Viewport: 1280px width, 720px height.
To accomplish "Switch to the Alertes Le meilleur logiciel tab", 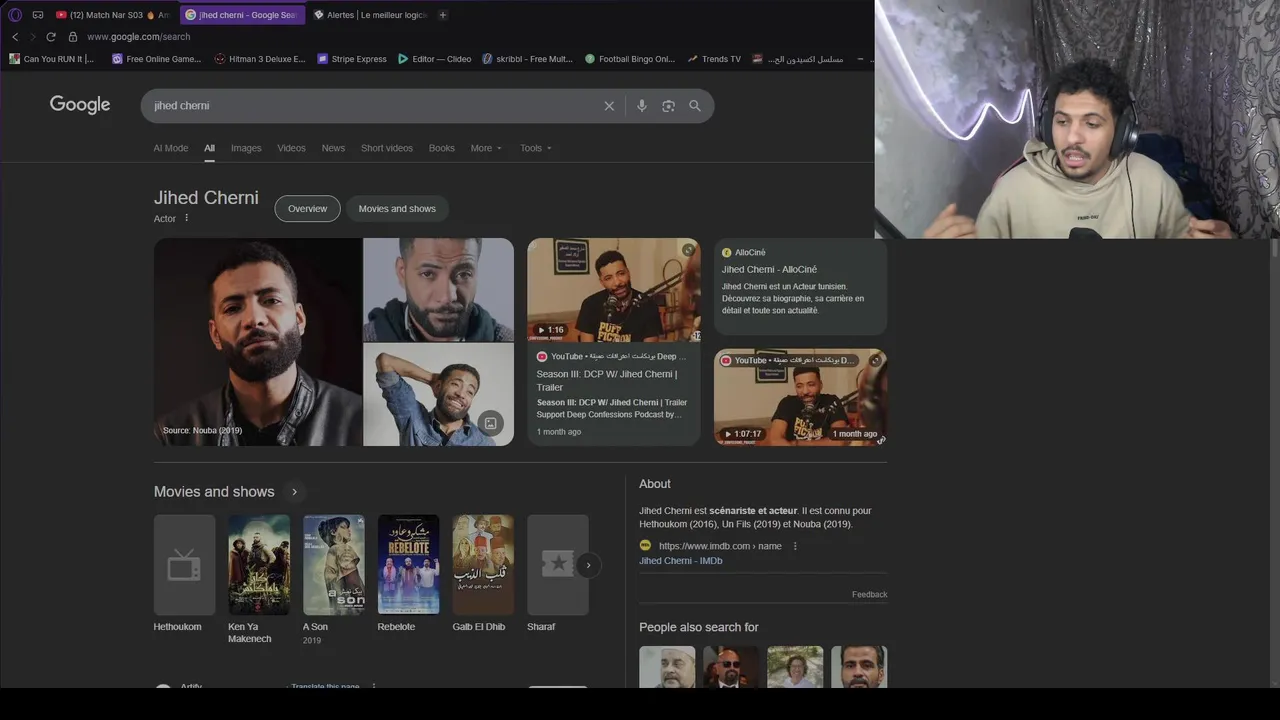I will [x=370, y=15].
